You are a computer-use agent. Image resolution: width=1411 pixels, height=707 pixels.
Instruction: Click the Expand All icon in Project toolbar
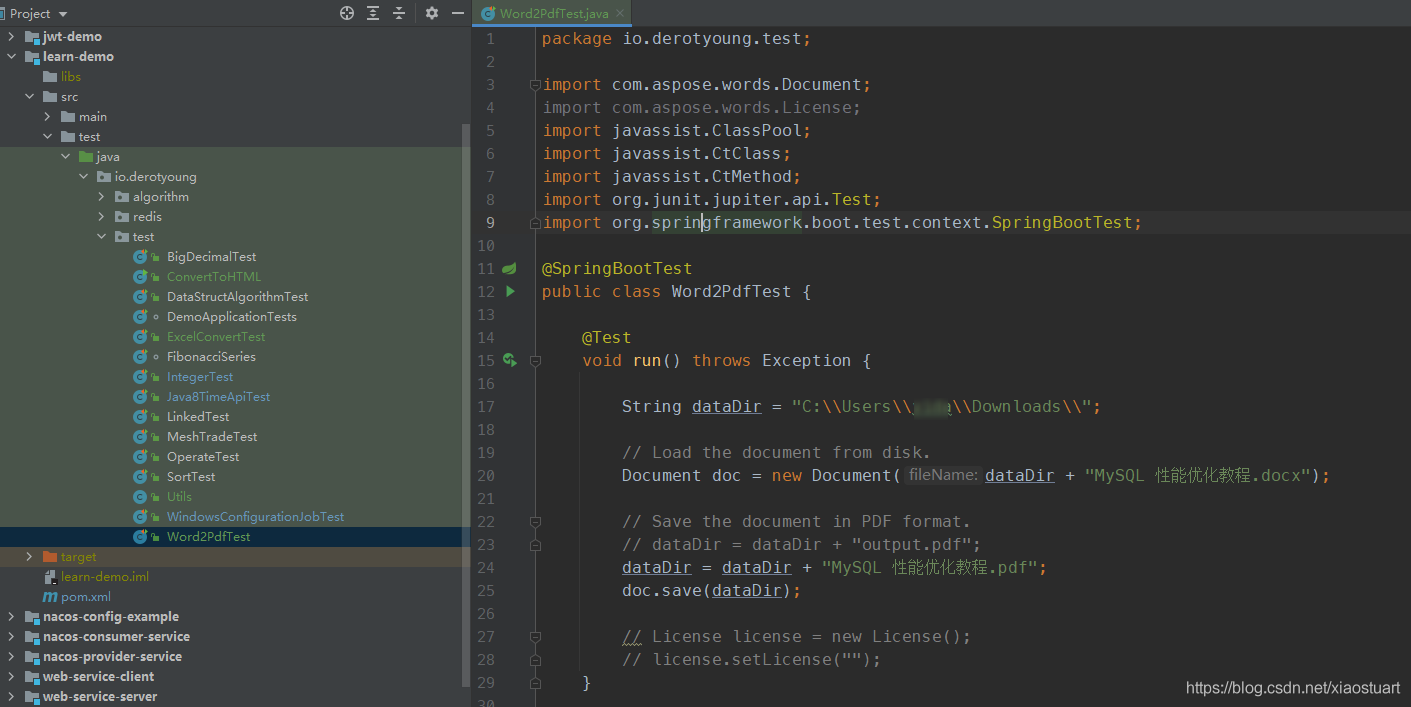[373, 13]
